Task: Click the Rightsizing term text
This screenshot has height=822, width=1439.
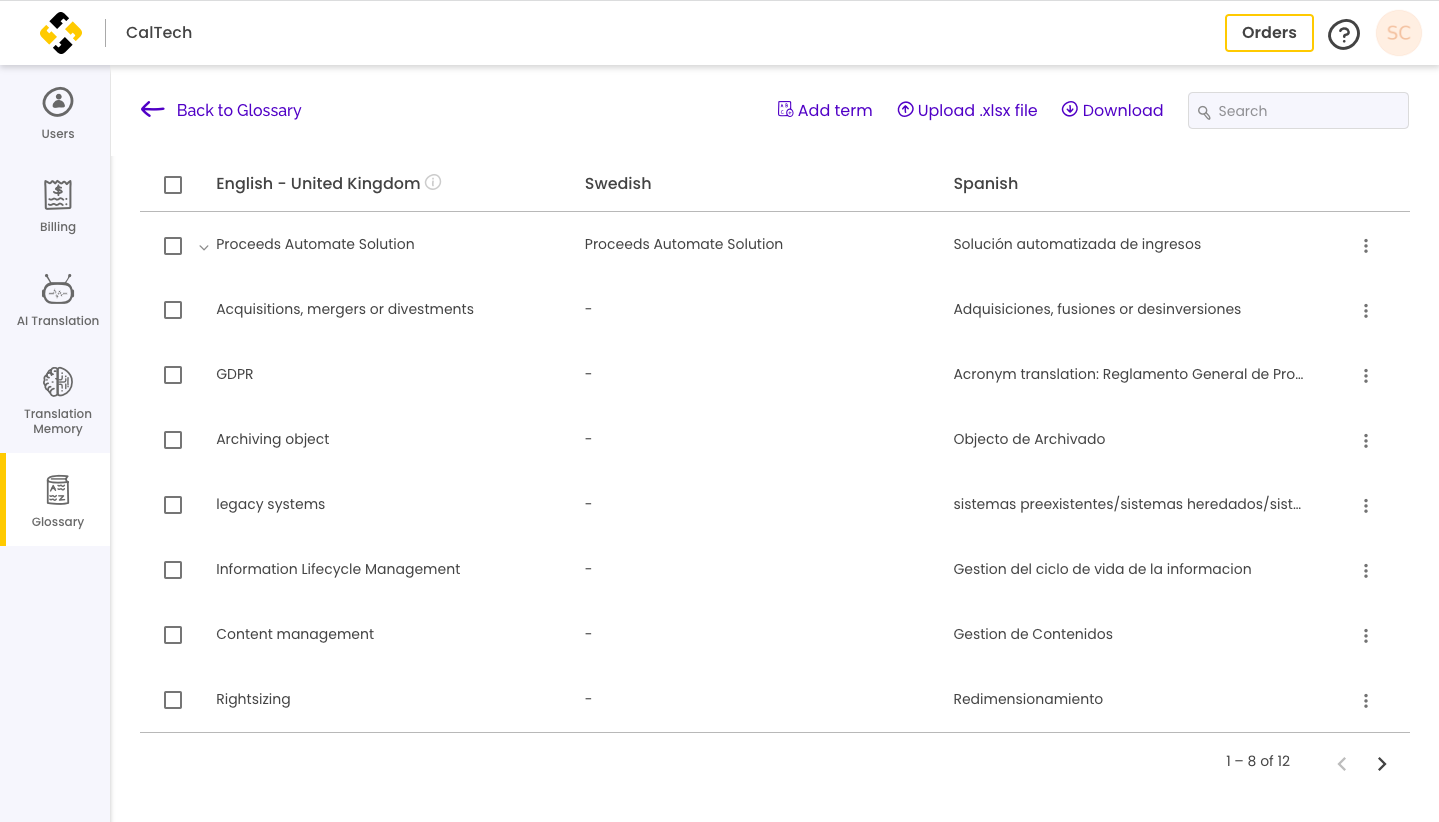Action: [x=253, y=699]
